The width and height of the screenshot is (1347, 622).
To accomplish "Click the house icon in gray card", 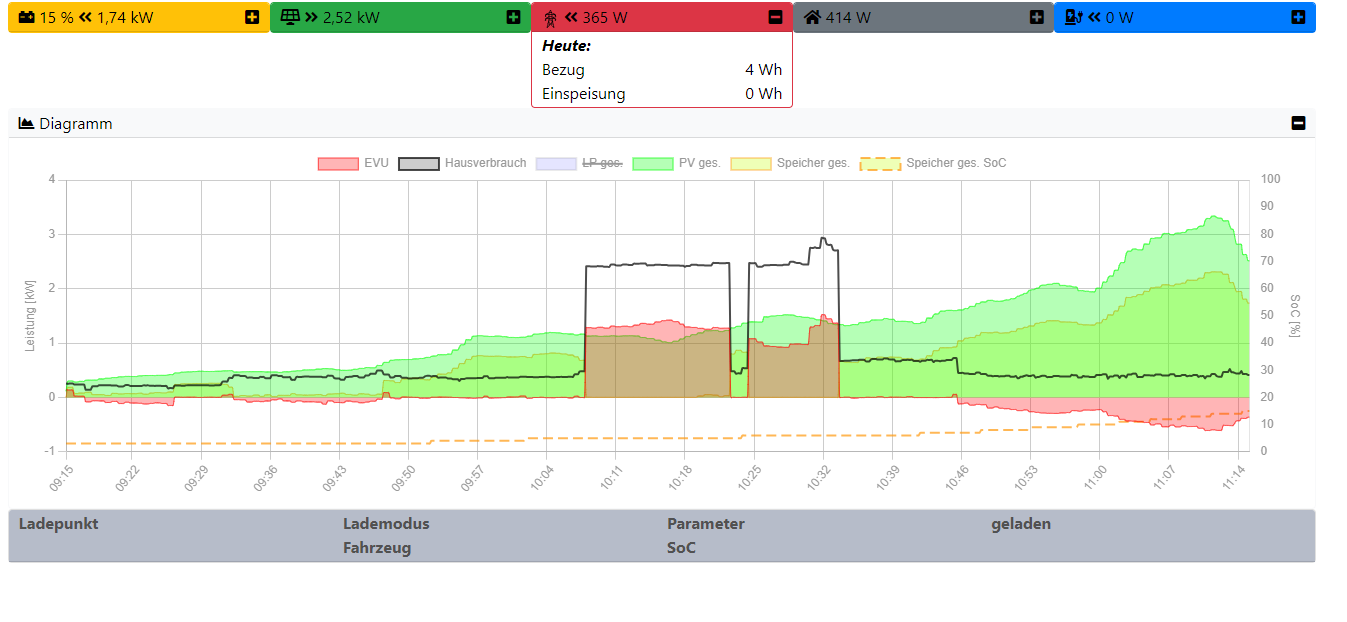I will coord(812,17).
